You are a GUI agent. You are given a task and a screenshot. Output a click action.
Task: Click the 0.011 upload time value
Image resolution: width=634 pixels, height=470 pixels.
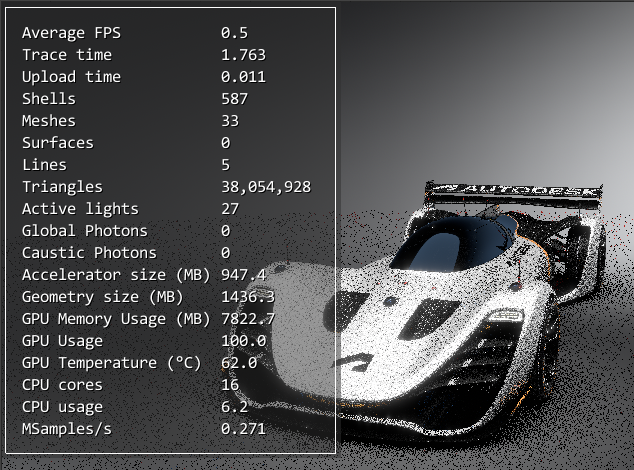(243, 77)
